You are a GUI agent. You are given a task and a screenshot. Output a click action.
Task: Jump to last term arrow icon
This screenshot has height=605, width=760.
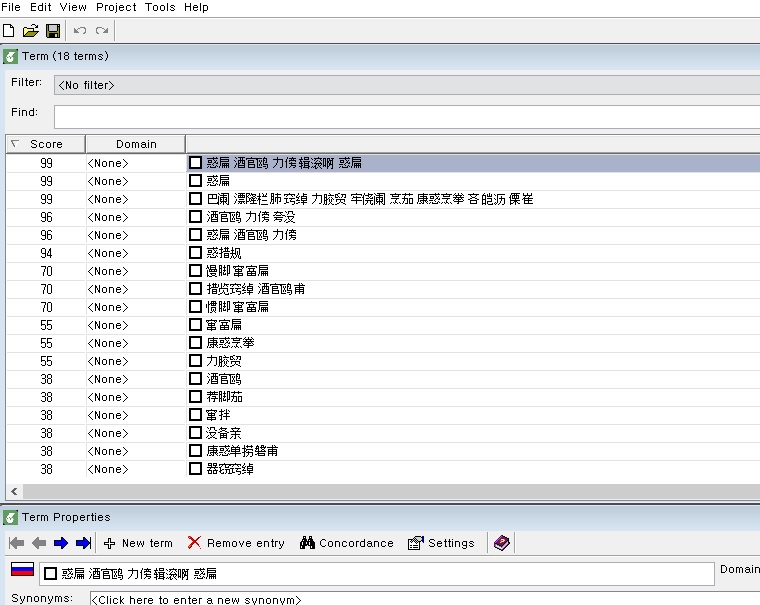tap(83, 543)
